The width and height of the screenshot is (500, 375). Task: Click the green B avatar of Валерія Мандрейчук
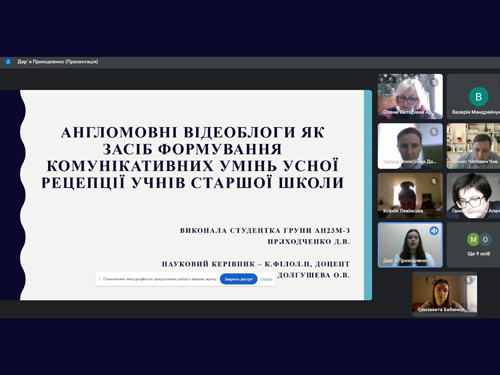[478, 97]
